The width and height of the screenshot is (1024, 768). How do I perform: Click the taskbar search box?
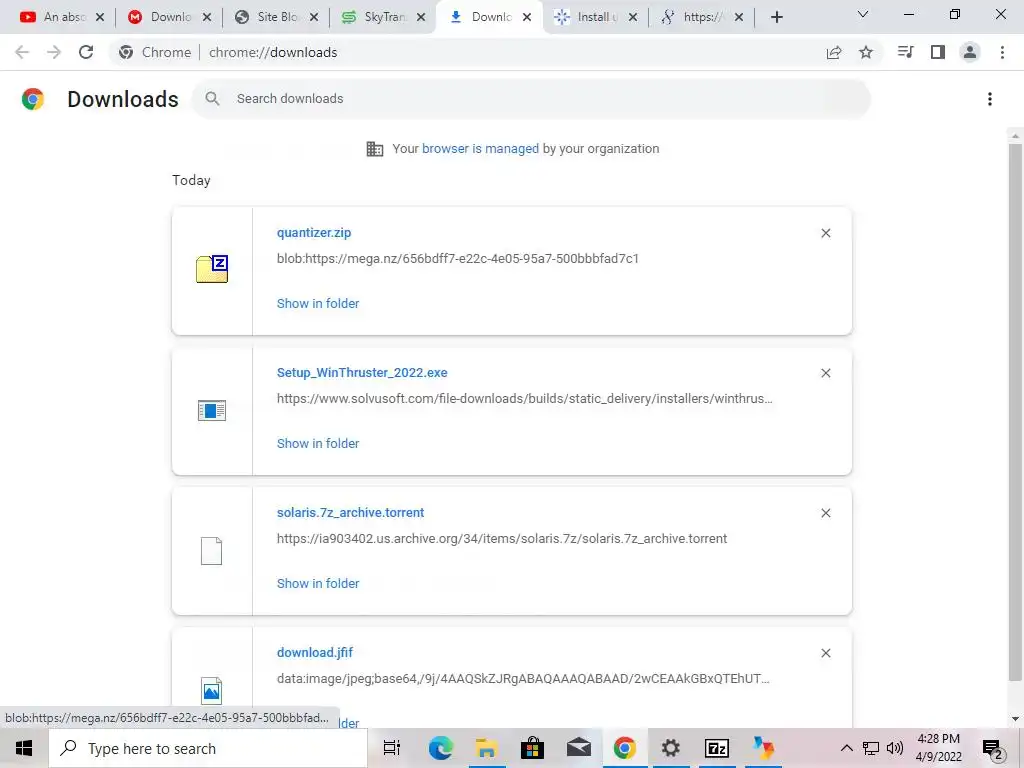[208, 748]
